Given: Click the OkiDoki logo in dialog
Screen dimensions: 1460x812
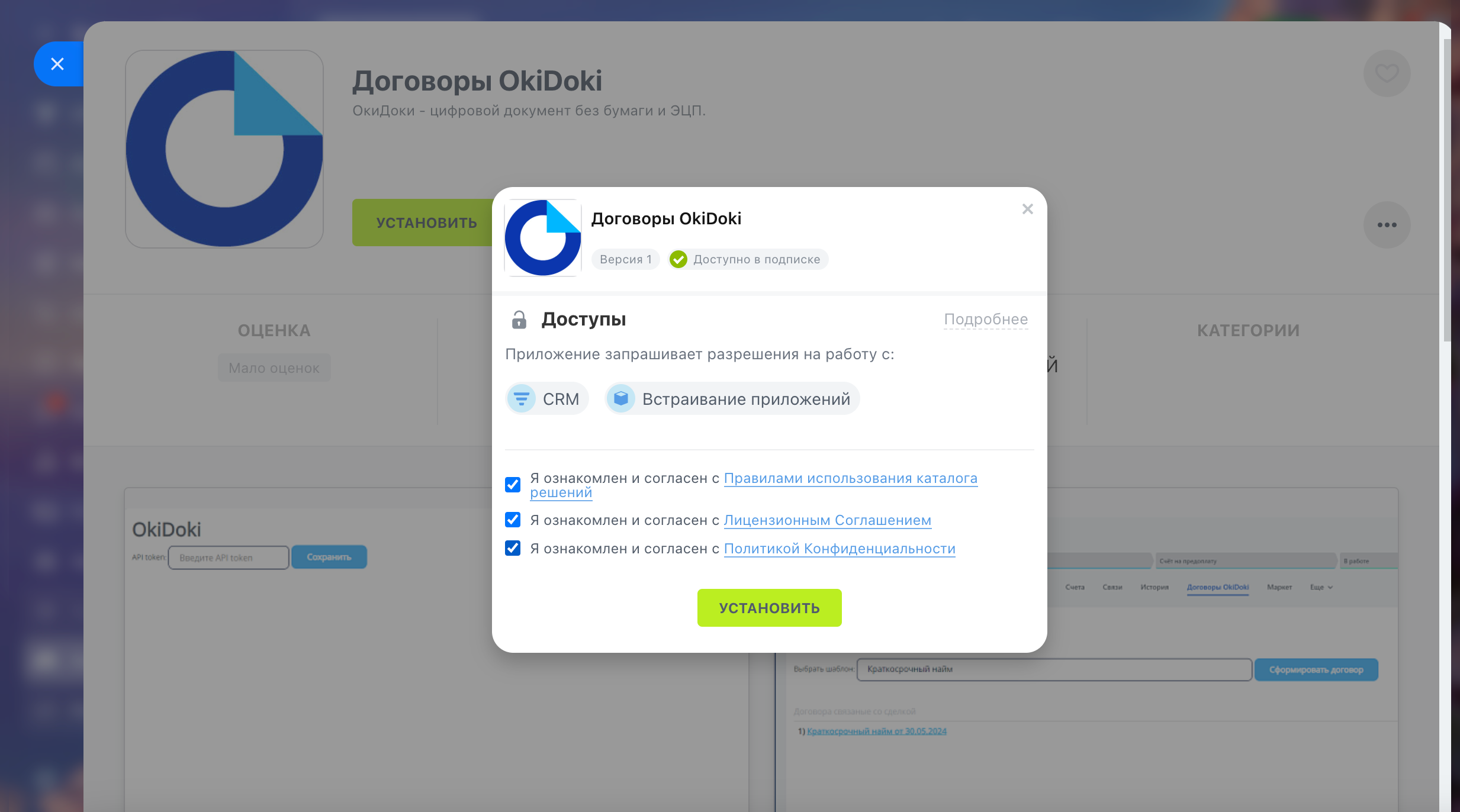Looking at the screenshot, I should [542, 238].
